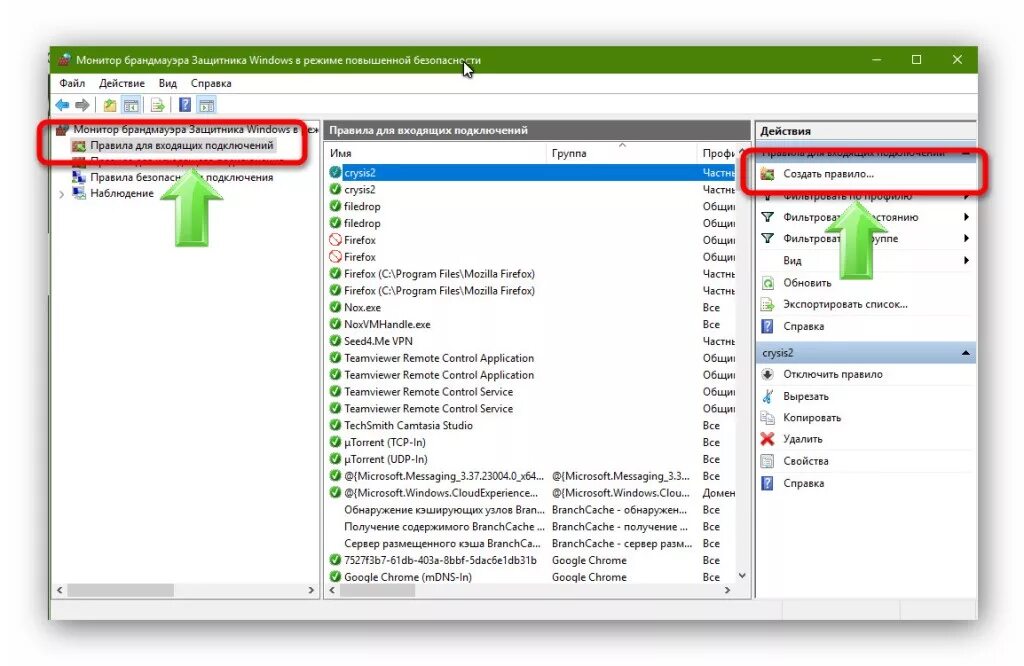The image size is (1024, 666).
Task: Sort by the Группа column header
Action: click(x=621, y=153)
